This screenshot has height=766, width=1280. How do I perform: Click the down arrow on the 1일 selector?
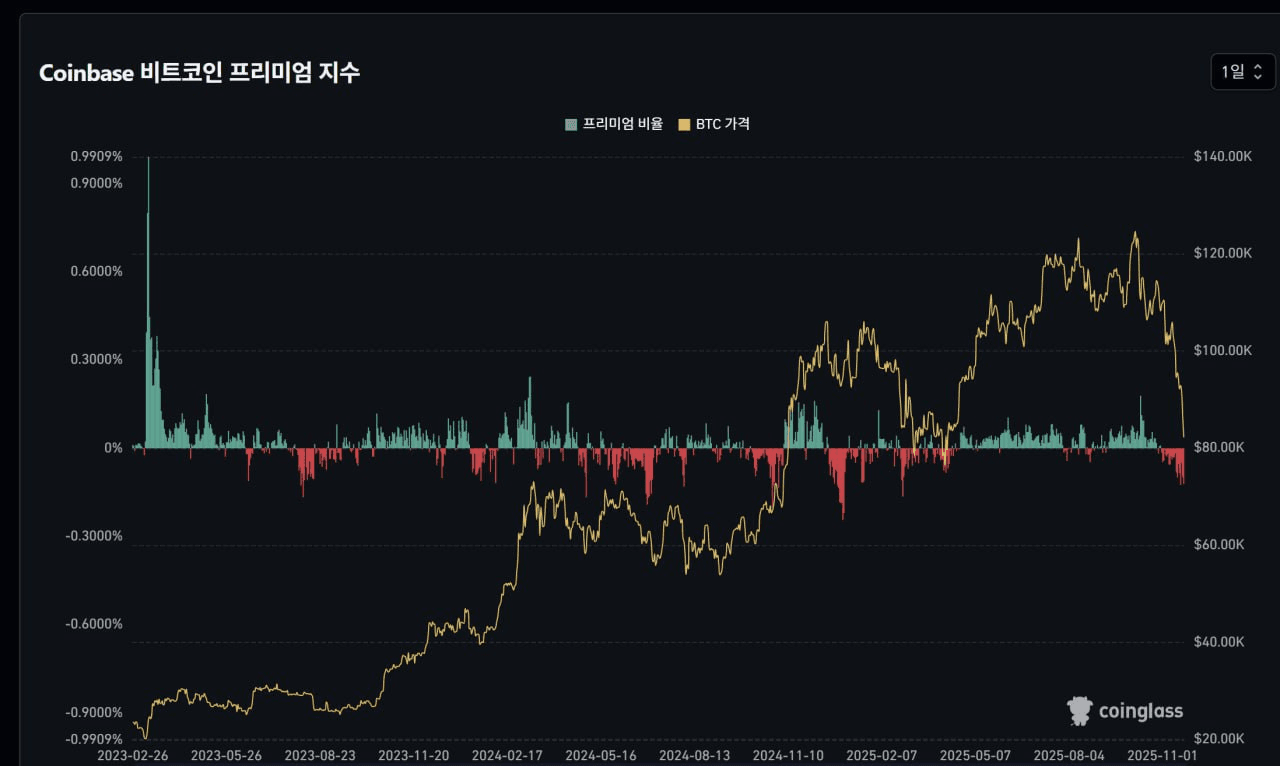[1259, 77]
